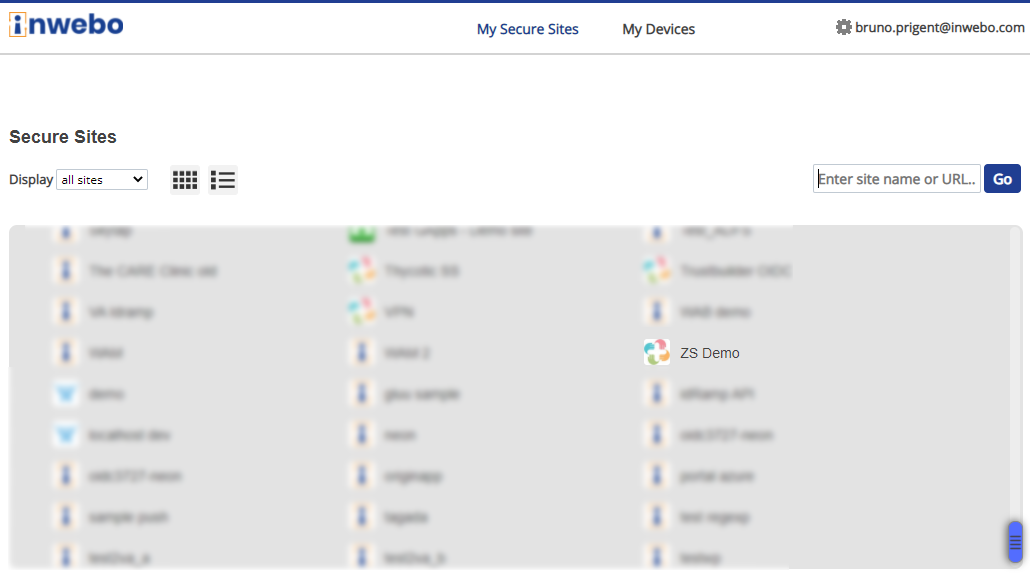This screenshot has height=576, width=1030.
Task: Open the My Secure Sites tab
Action: 527,29
